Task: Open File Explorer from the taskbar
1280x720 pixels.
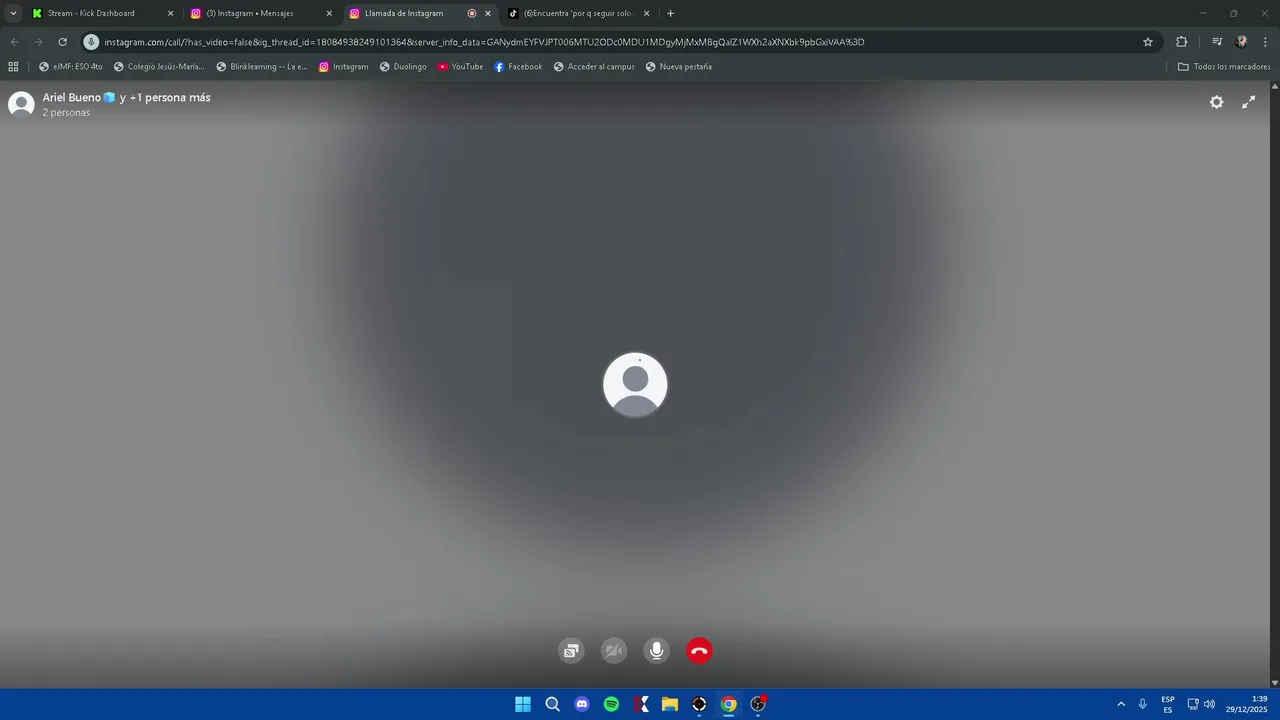Action: click(x=670, y=704)
